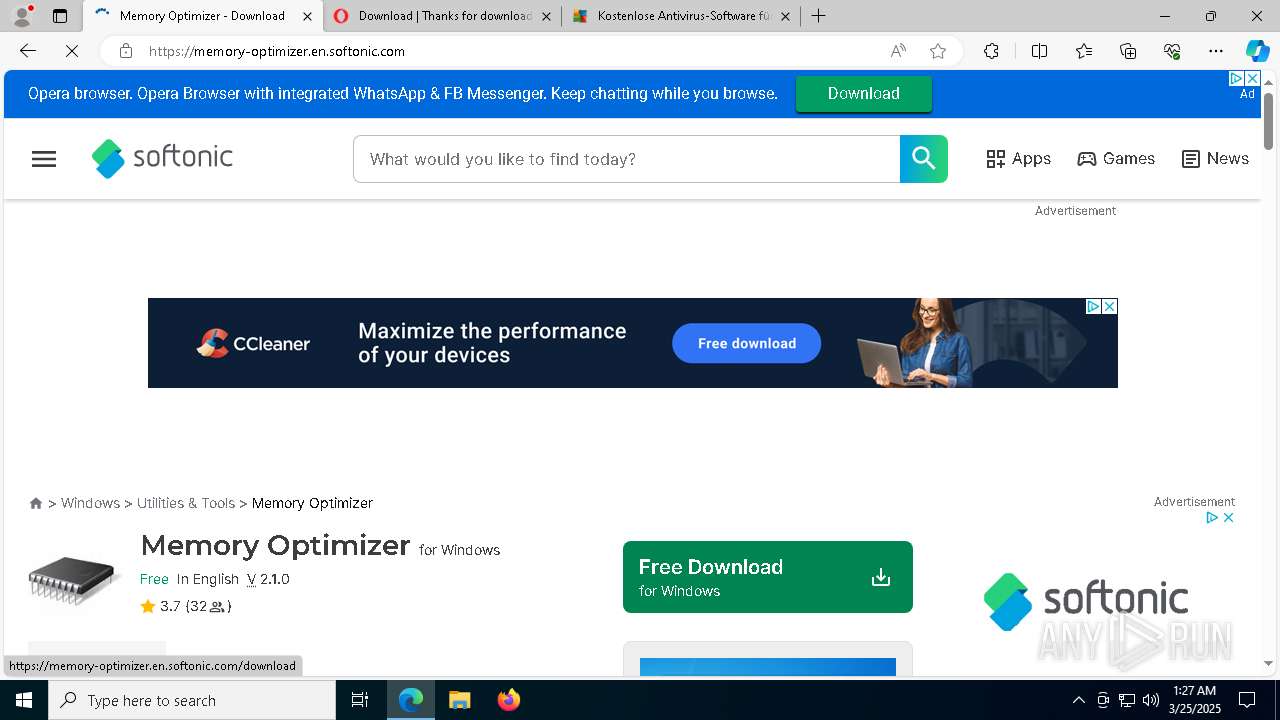Screen dimensions: 1280x720
Task: Click the Memory Optimizer title
Action: 275,545
